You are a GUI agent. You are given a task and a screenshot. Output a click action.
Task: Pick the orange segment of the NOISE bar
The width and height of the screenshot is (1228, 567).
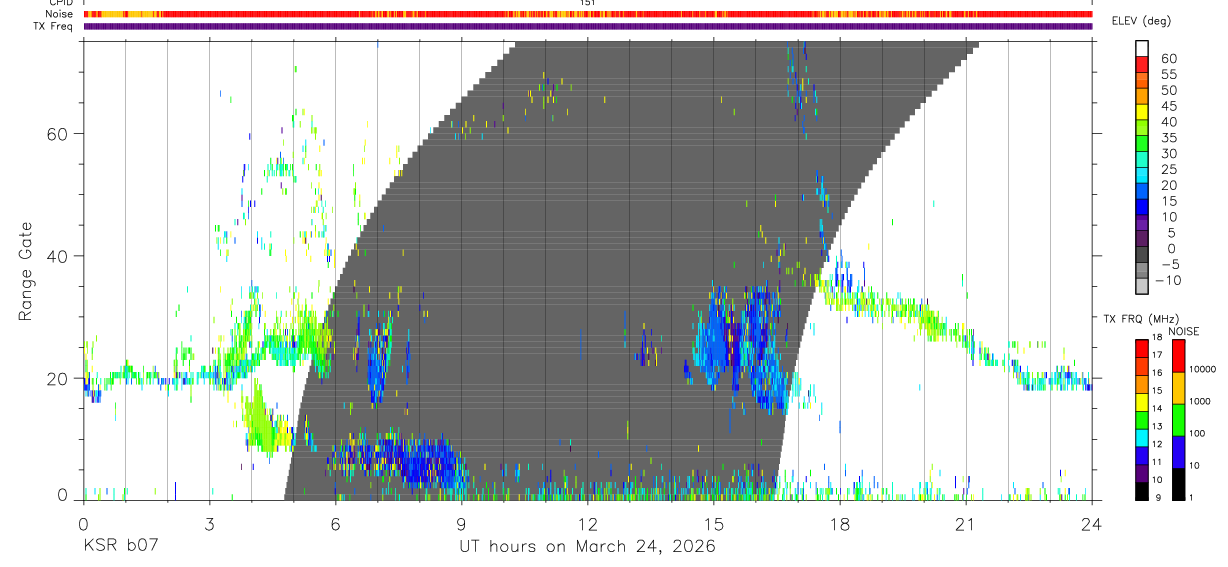(1179, 386)
